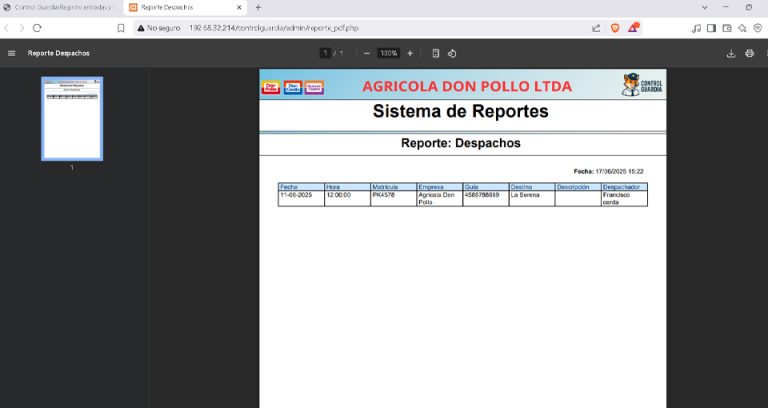The width and height of the screenshot is (768, 408).
Task: Click the Fecha 17/06/2025 timestamp text
Action: pos(608,171)
